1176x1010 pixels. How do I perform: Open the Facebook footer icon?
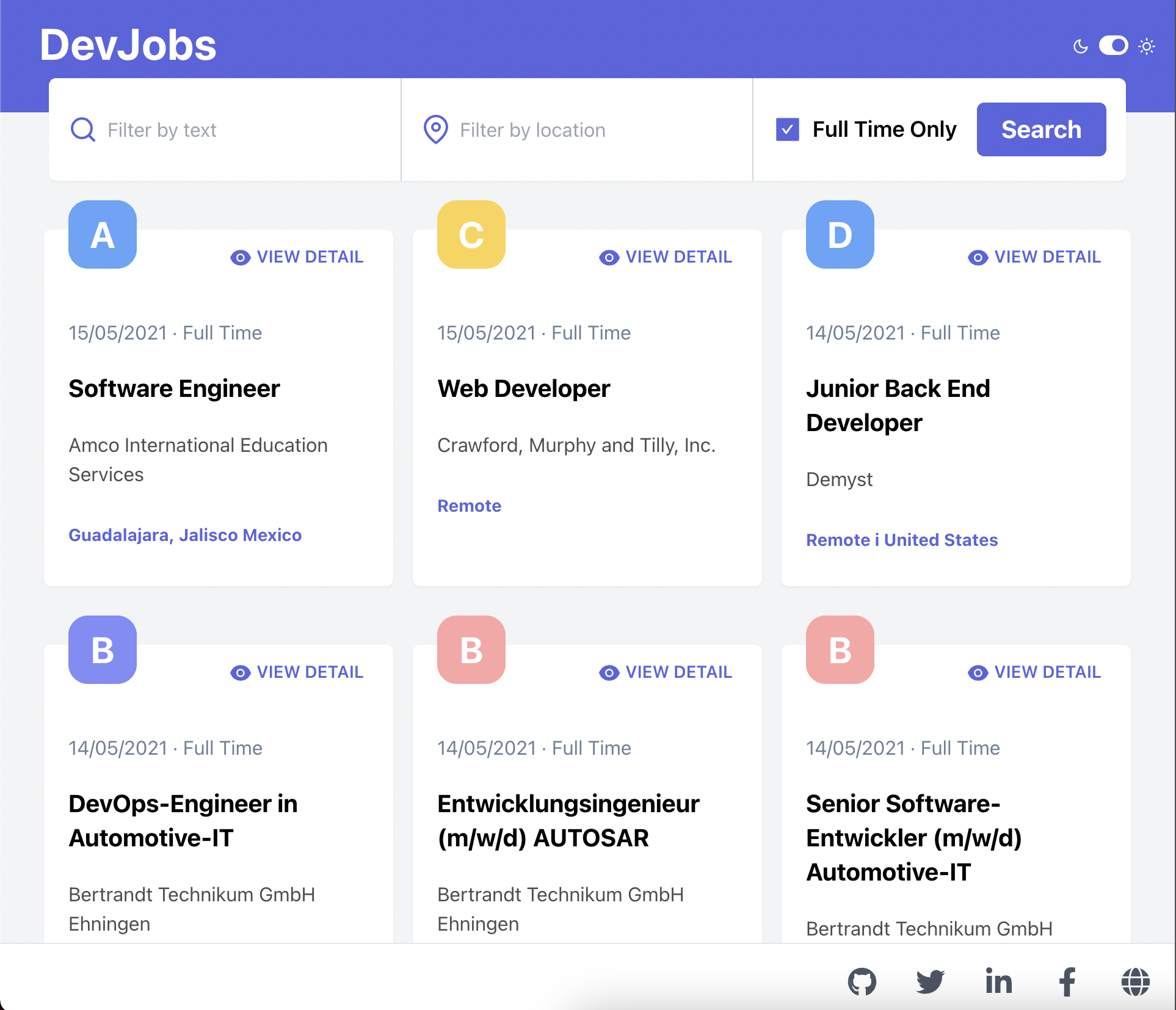coord(1067,982)
